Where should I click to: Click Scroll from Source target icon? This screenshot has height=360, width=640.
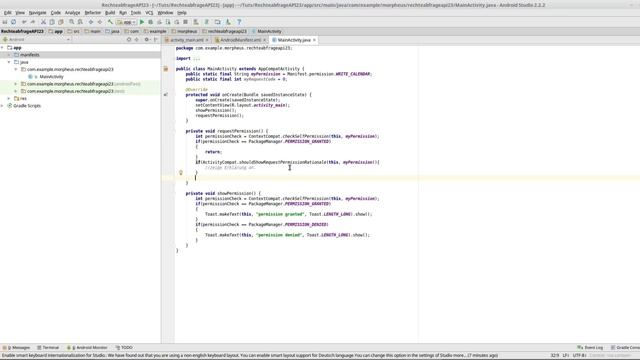coord(129,40)
